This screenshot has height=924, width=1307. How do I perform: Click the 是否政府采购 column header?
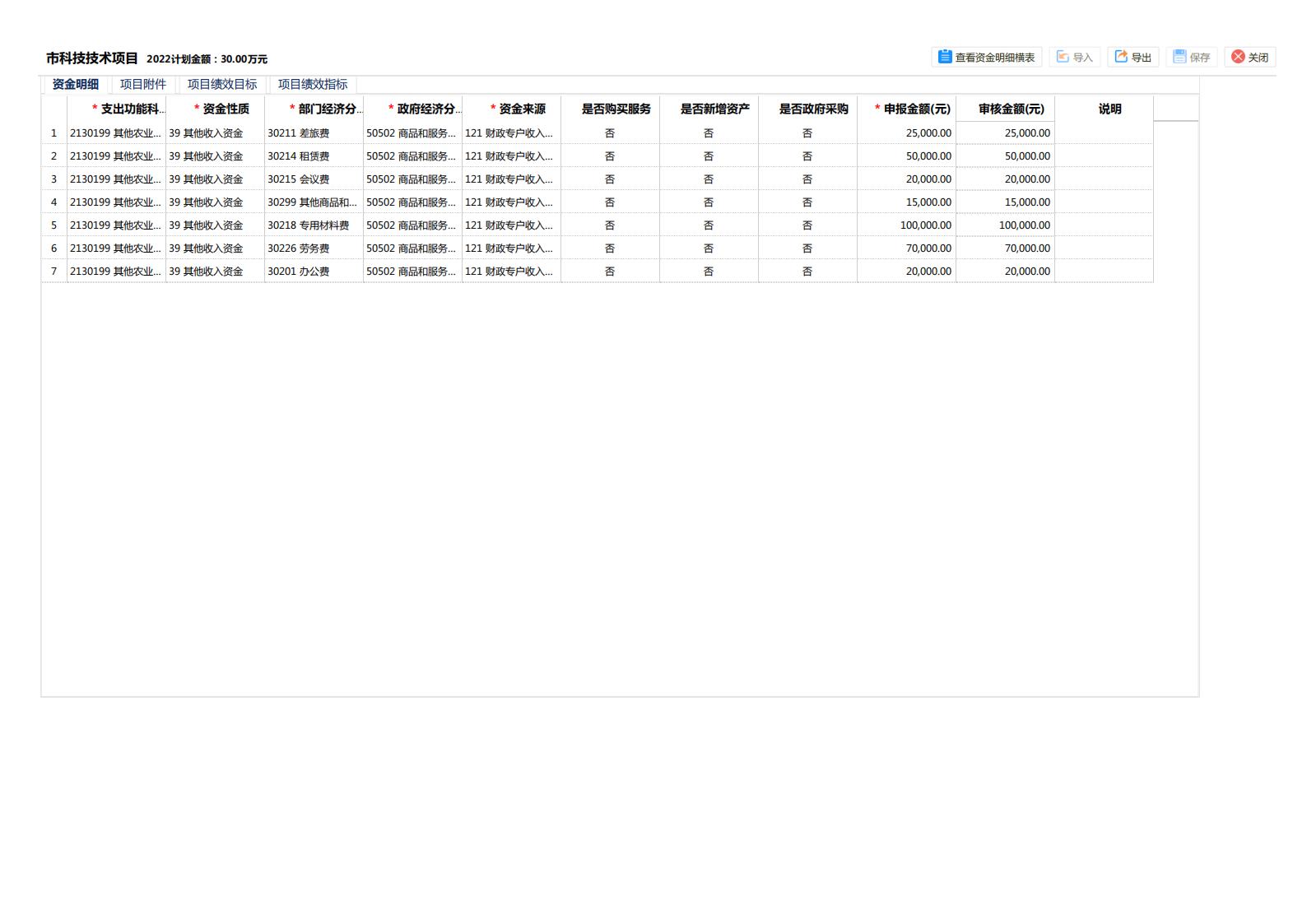point(807,109)
